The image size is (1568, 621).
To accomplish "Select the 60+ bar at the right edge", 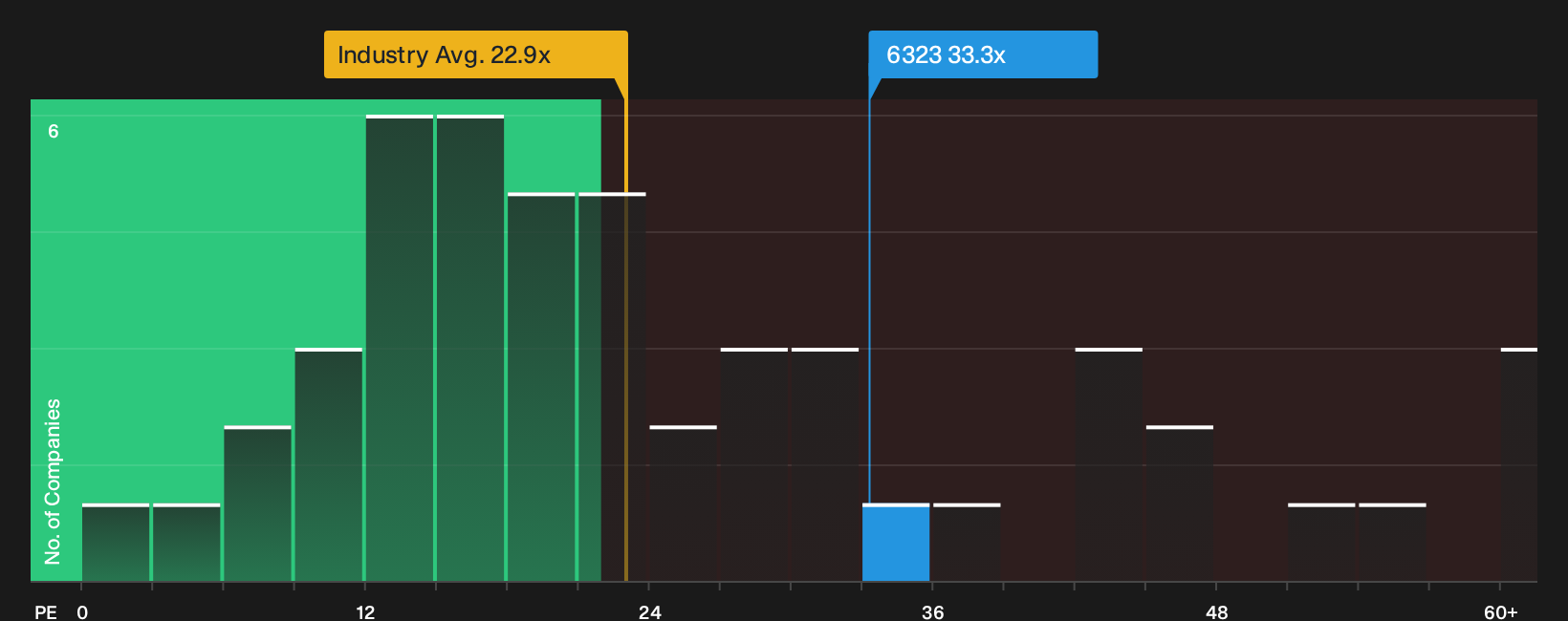I will 1519,465.
